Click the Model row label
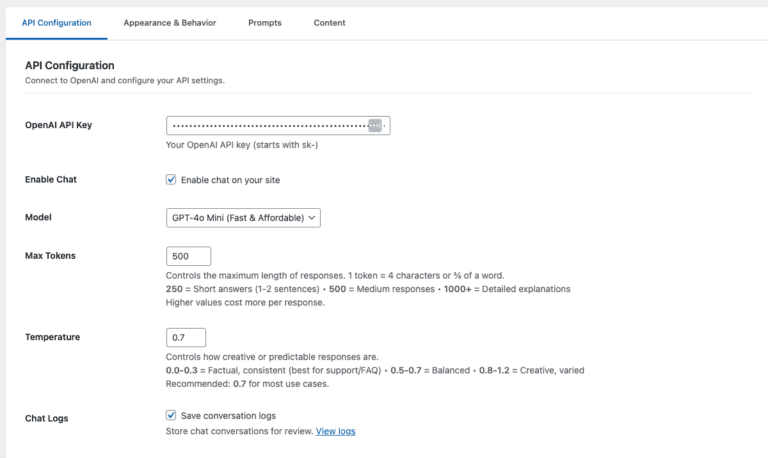Screen dimensions: 768x458 click(x=38, y=217)
